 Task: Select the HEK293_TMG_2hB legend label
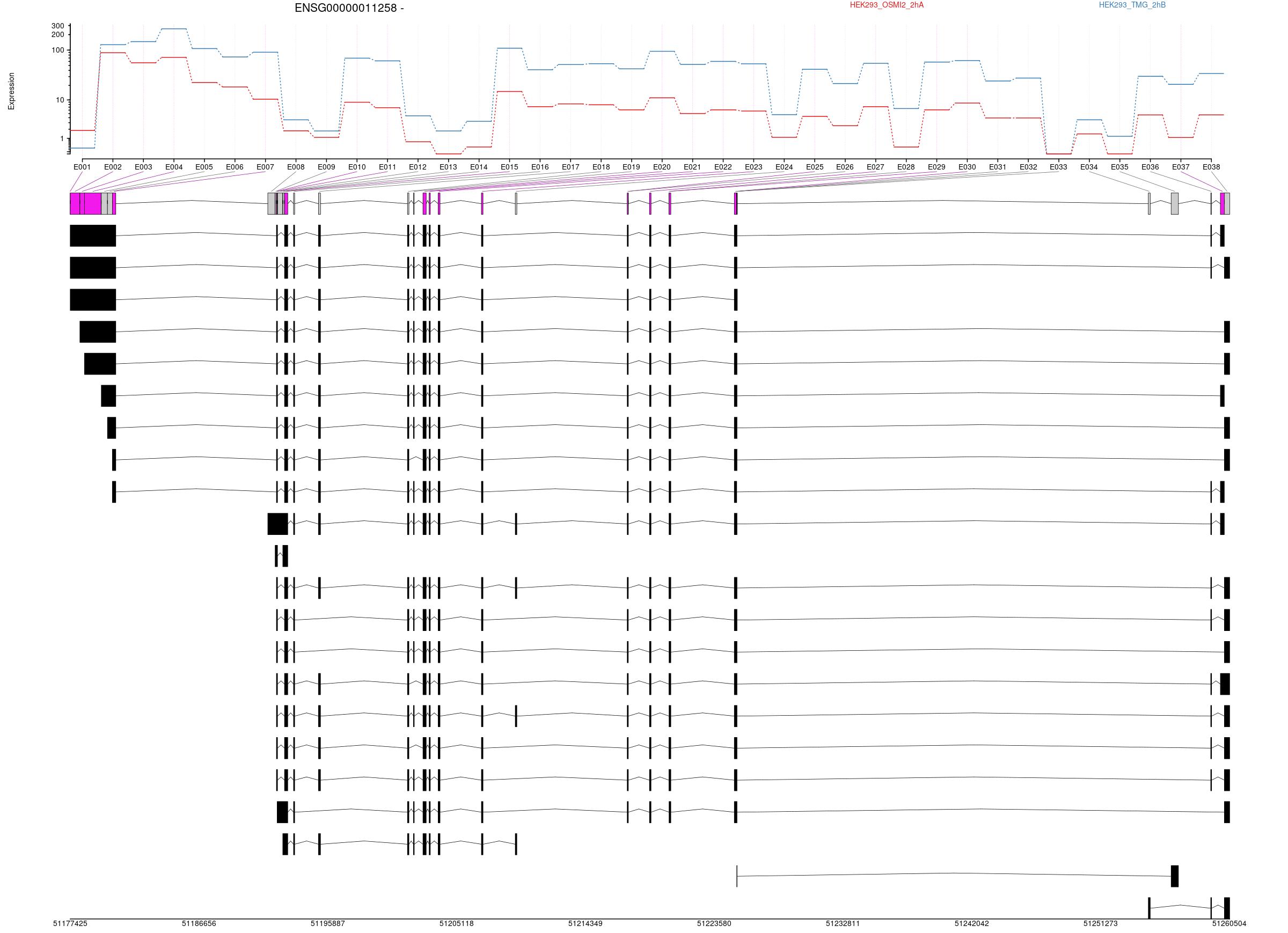(x=1132, y=5)
